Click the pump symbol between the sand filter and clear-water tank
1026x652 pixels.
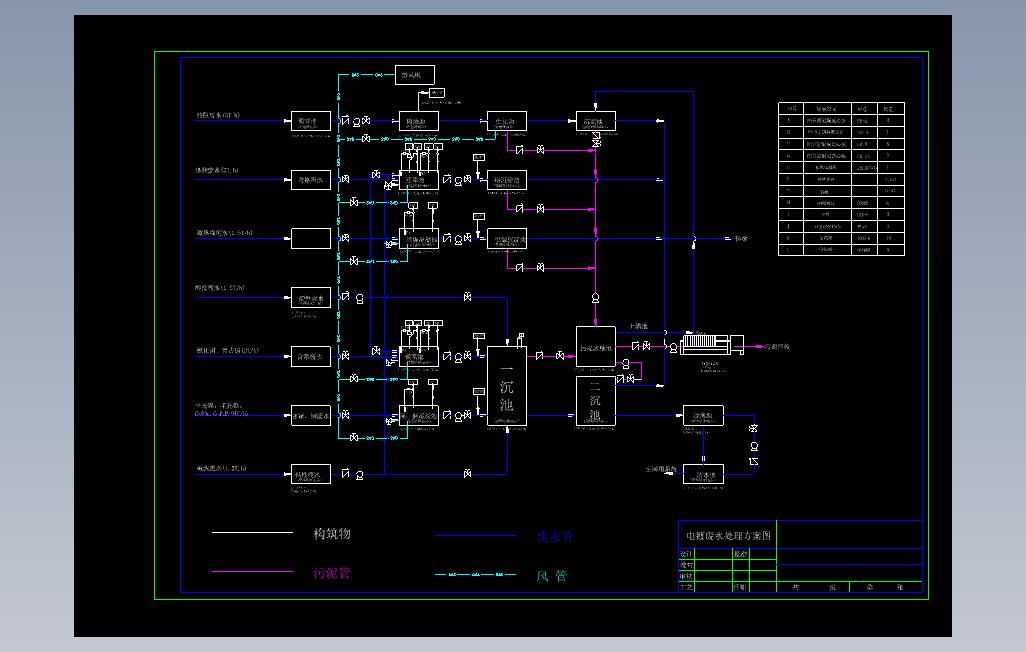pyautogui.click(x=754, y=446)
